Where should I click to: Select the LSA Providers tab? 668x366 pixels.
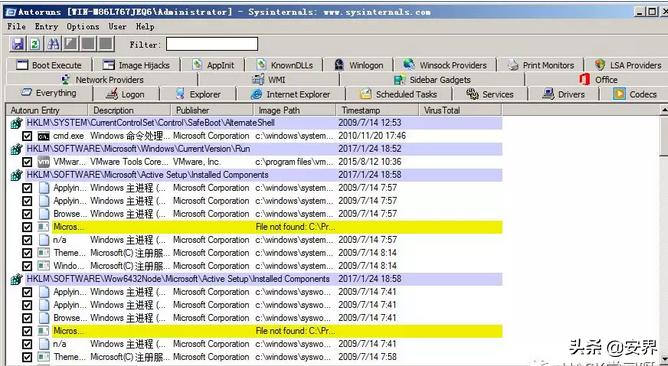(x=628, y=65)
